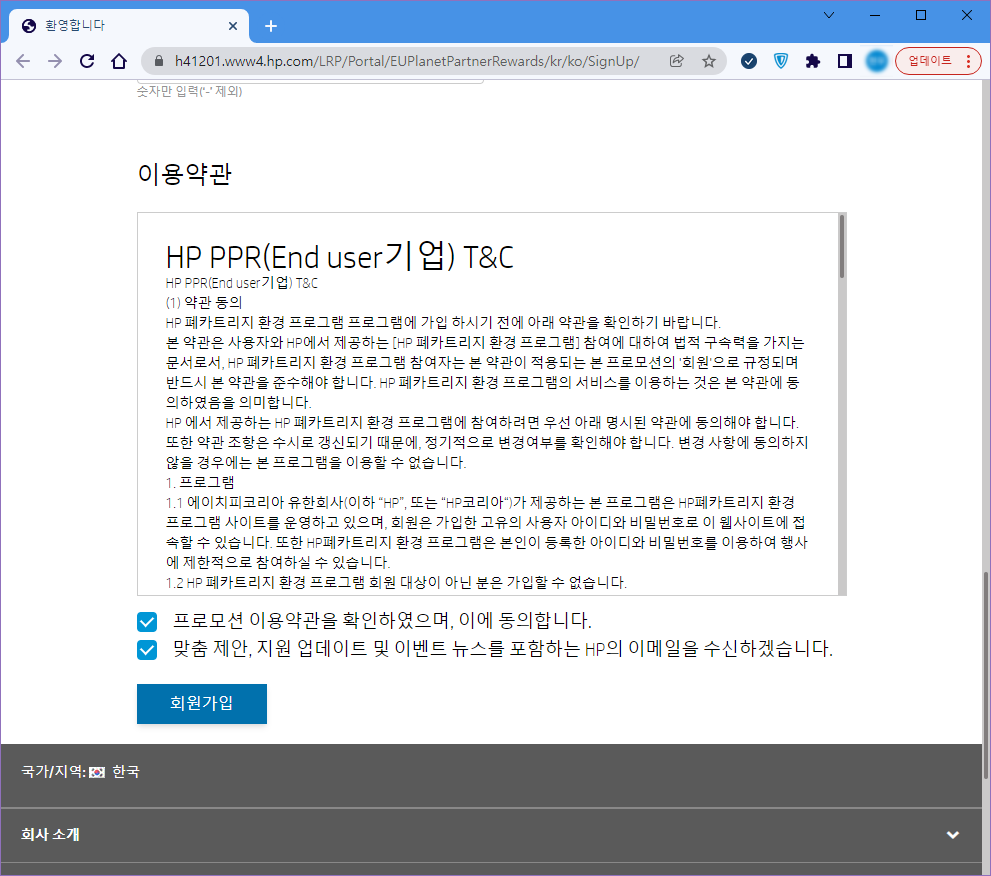Click the '(1) 약관 동의' line
This screenshot has width=991, height=876.
click(204, 302)
